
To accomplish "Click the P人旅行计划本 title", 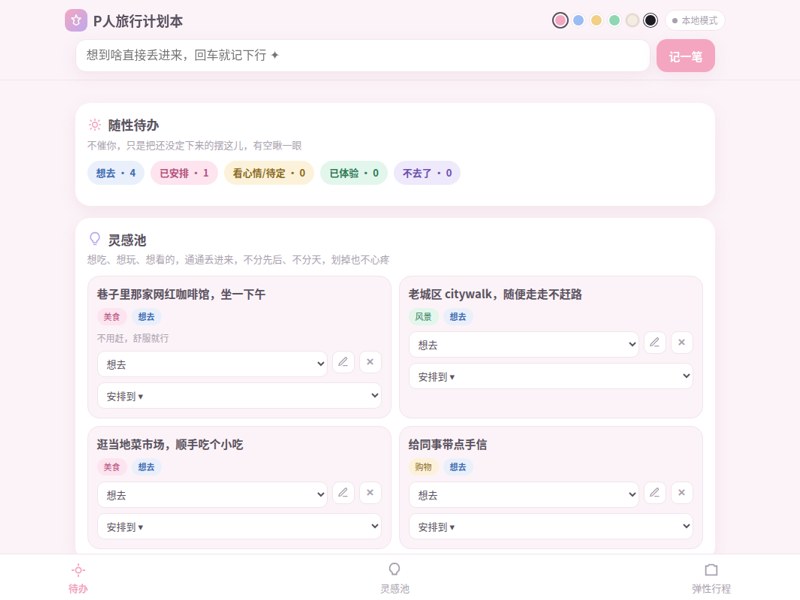I will 138,21.
